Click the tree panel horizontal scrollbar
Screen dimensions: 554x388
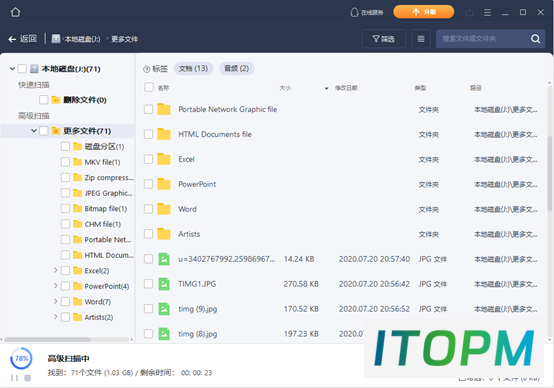pos(47,339)
